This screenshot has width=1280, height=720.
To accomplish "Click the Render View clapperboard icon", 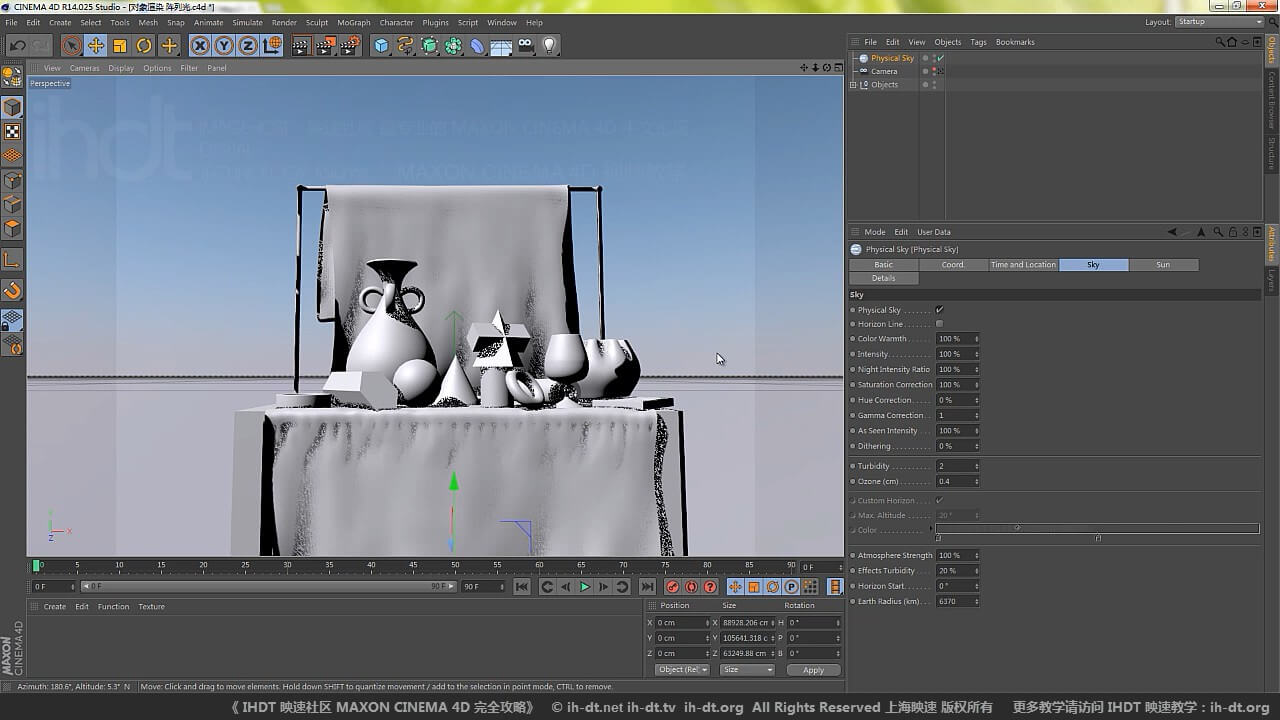I will pos(300,45).
